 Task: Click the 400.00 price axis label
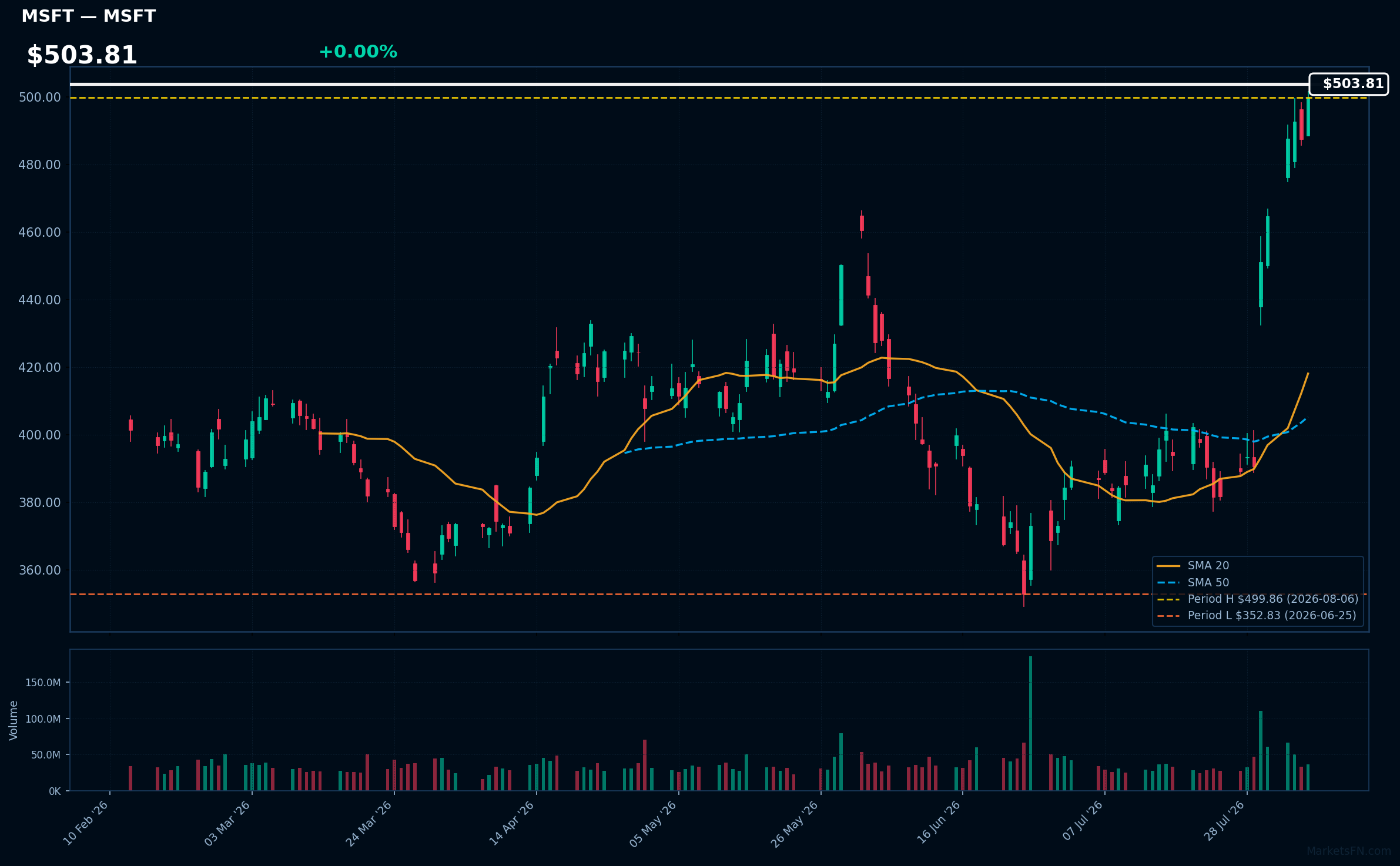(x=40, y=435)
